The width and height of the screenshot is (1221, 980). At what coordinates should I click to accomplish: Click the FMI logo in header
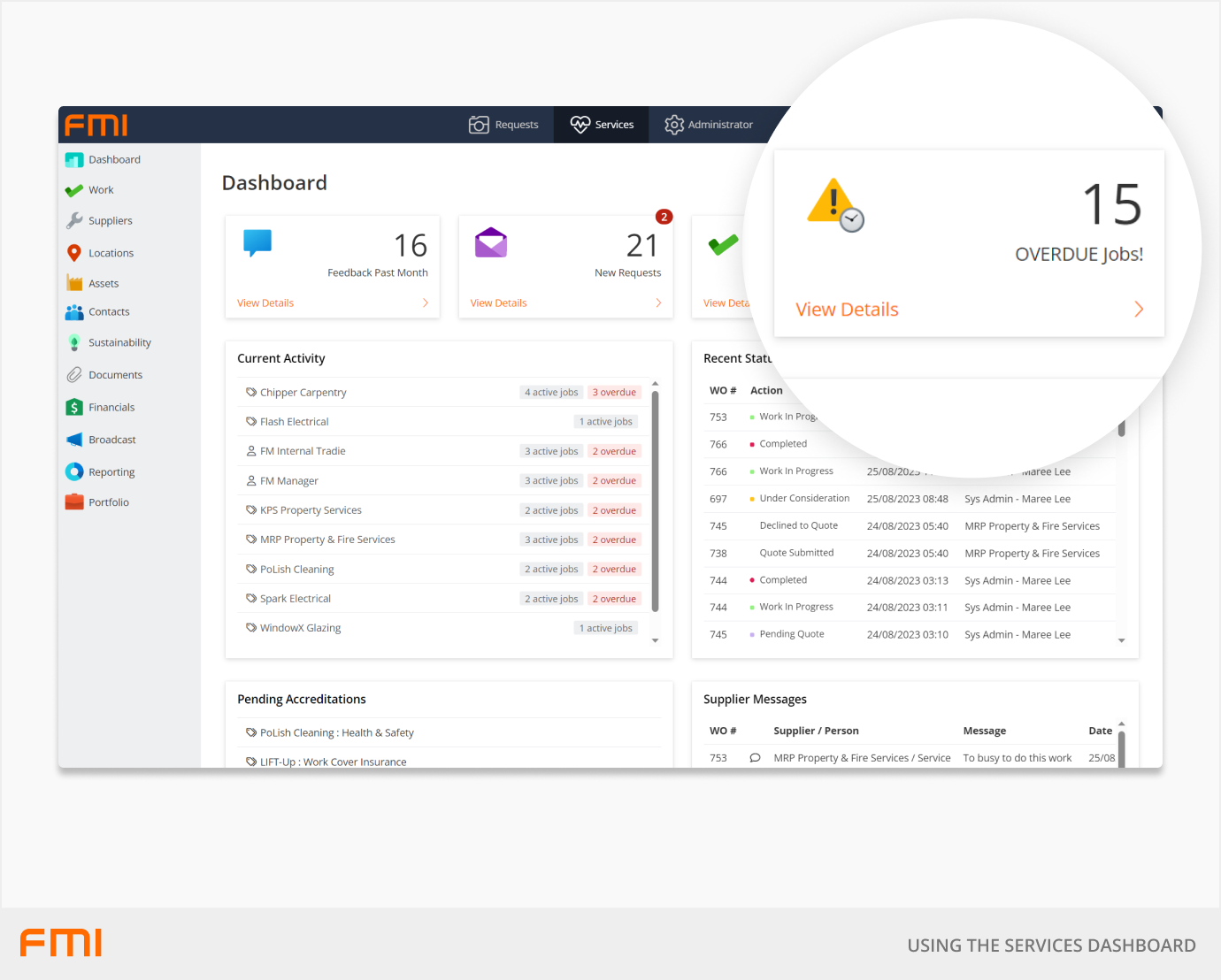[96, 125]
